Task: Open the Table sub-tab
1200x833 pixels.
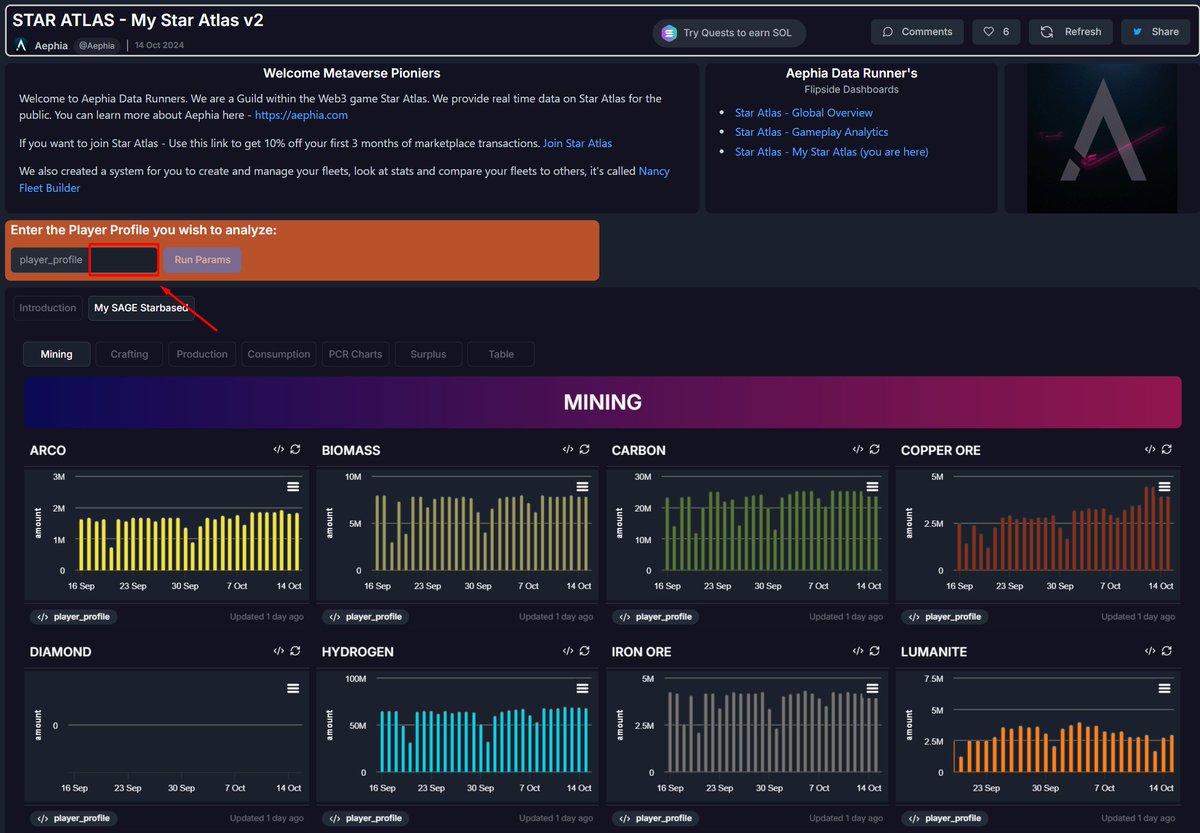Action: coord(501,354)
